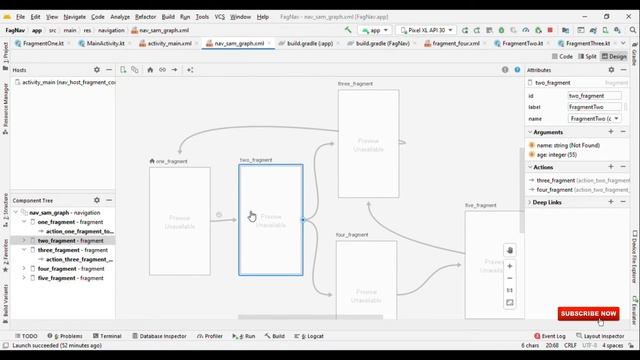
Task: Collapse the Actions section
Action: (530, 167)
